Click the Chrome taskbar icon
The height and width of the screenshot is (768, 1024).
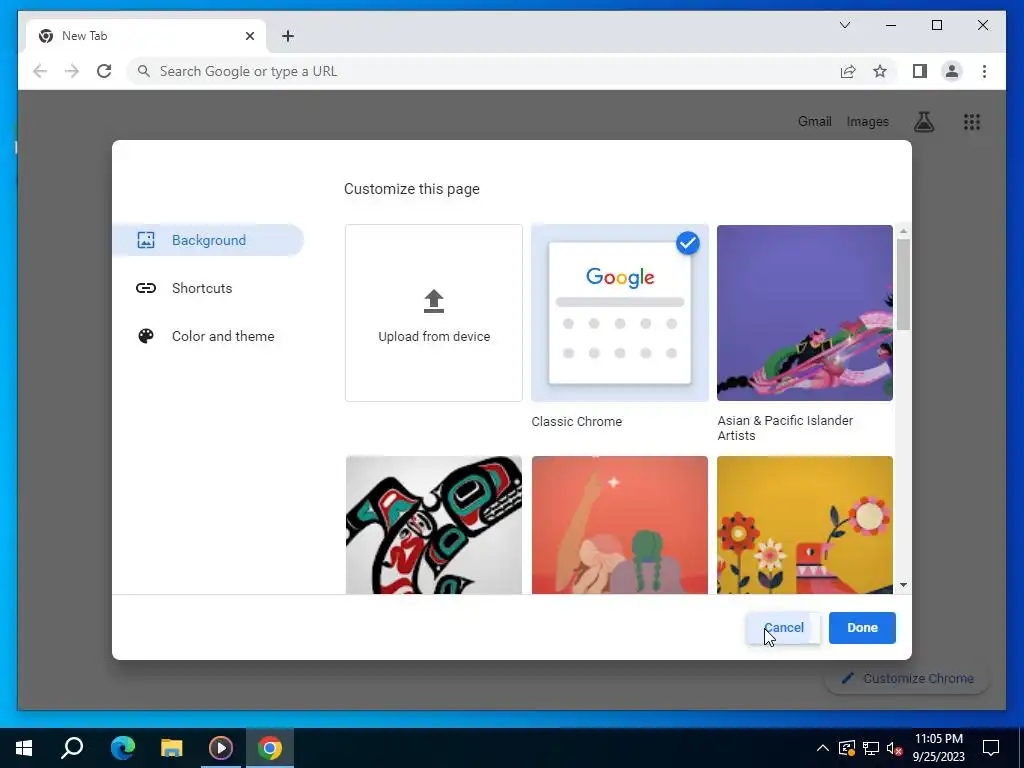point(270,748)
